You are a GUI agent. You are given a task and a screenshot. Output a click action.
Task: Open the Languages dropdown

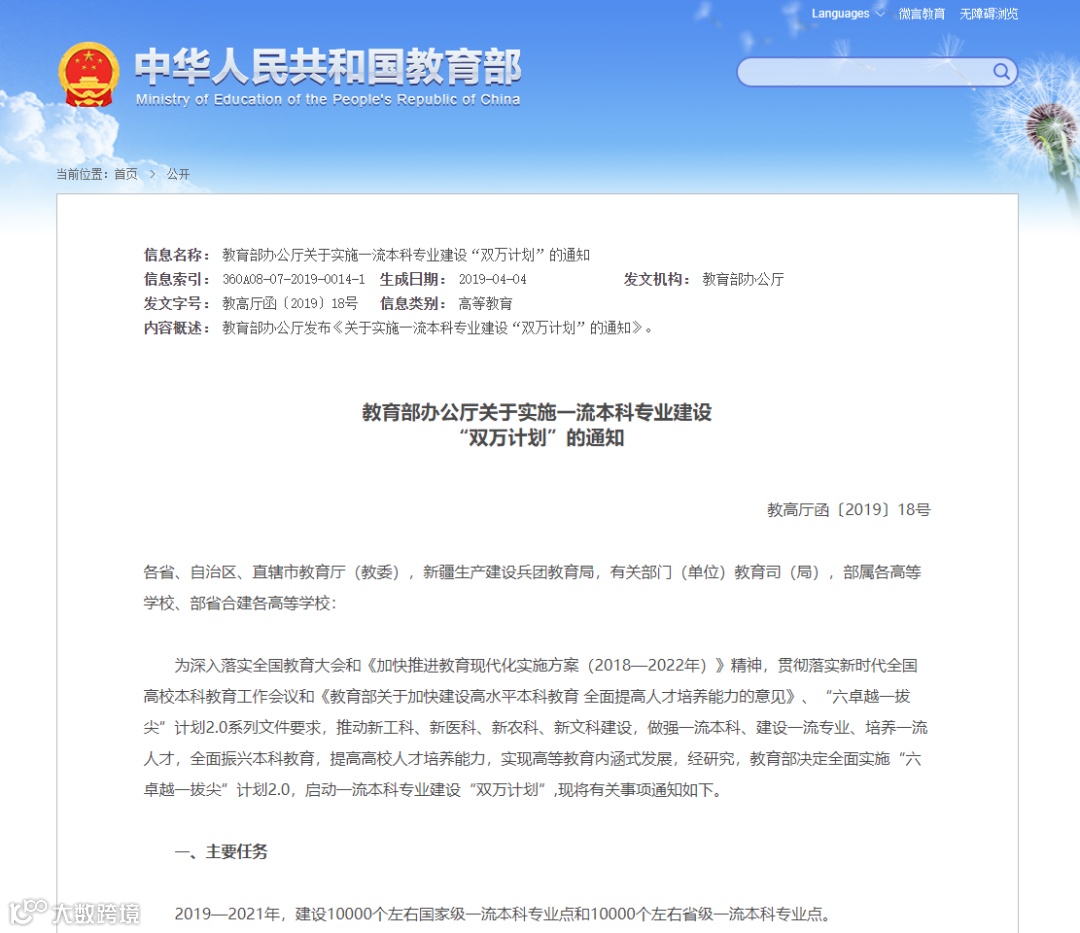pyautogui.click(x=847, y=14)
